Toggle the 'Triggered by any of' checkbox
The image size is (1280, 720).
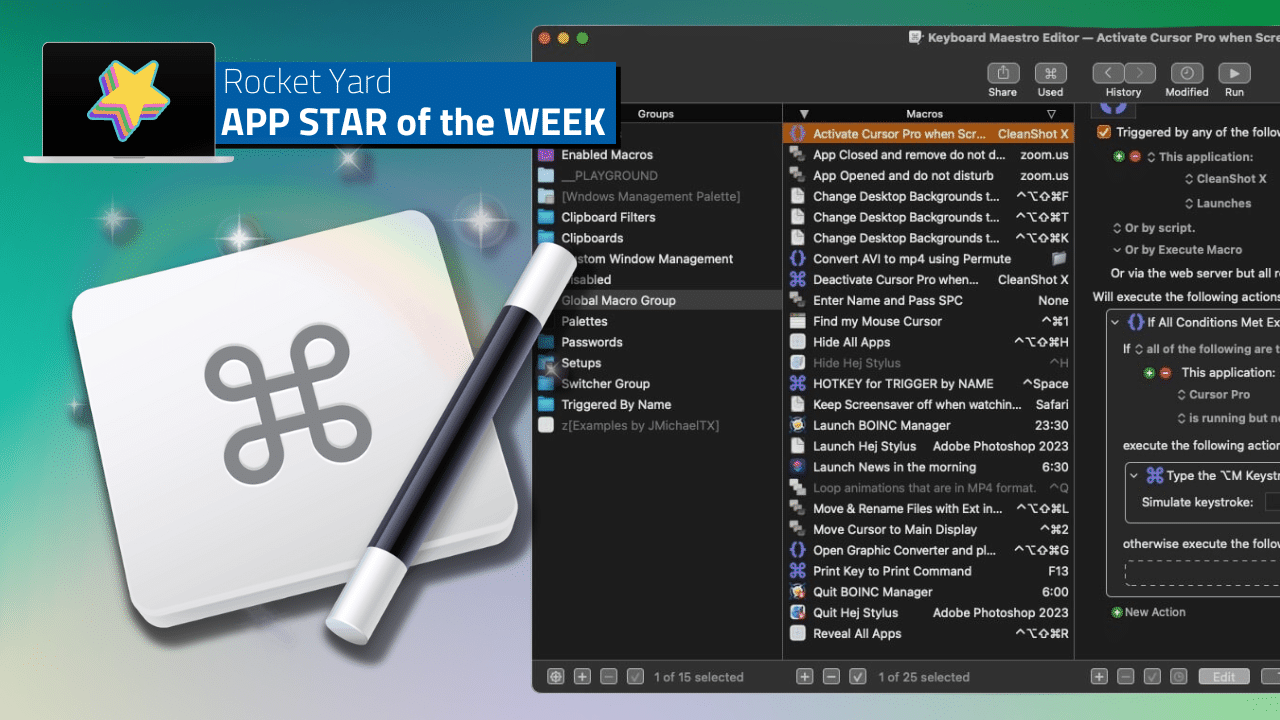[1104, 132]
